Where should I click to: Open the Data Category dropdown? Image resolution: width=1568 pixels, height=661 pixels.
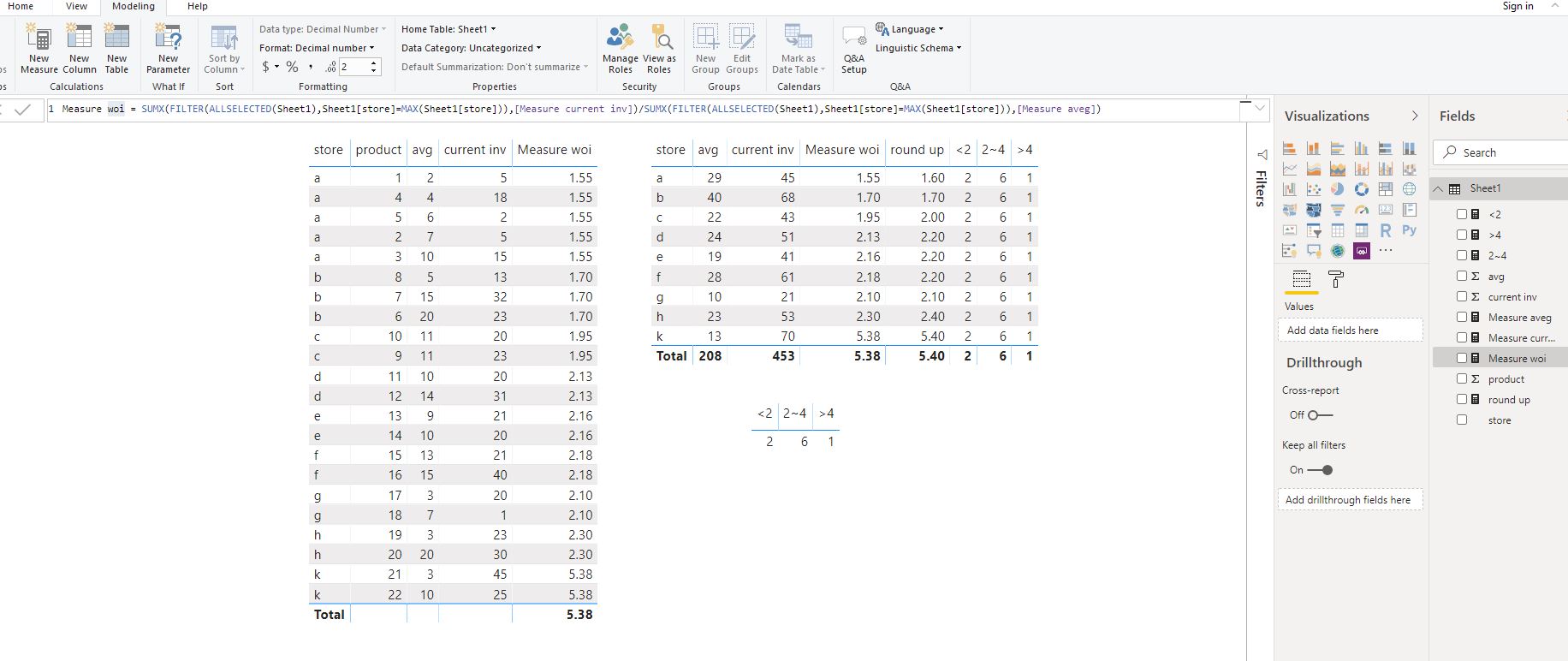click(x=471, y=48)
